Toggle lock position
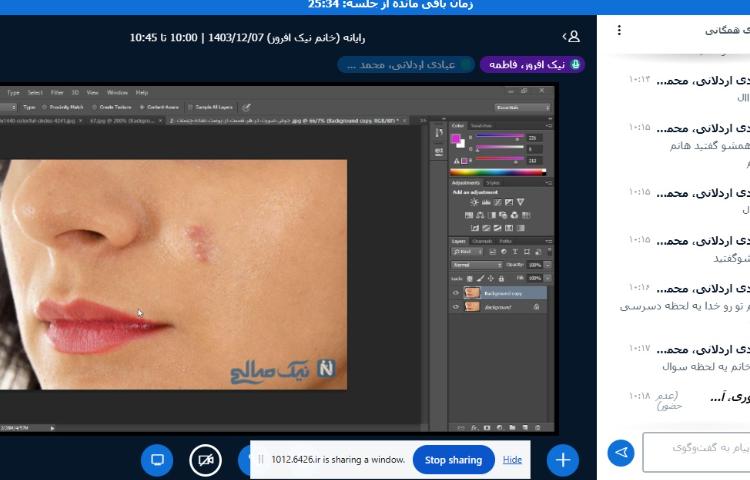This screenshot has width=750, height=480. point(491,278)
